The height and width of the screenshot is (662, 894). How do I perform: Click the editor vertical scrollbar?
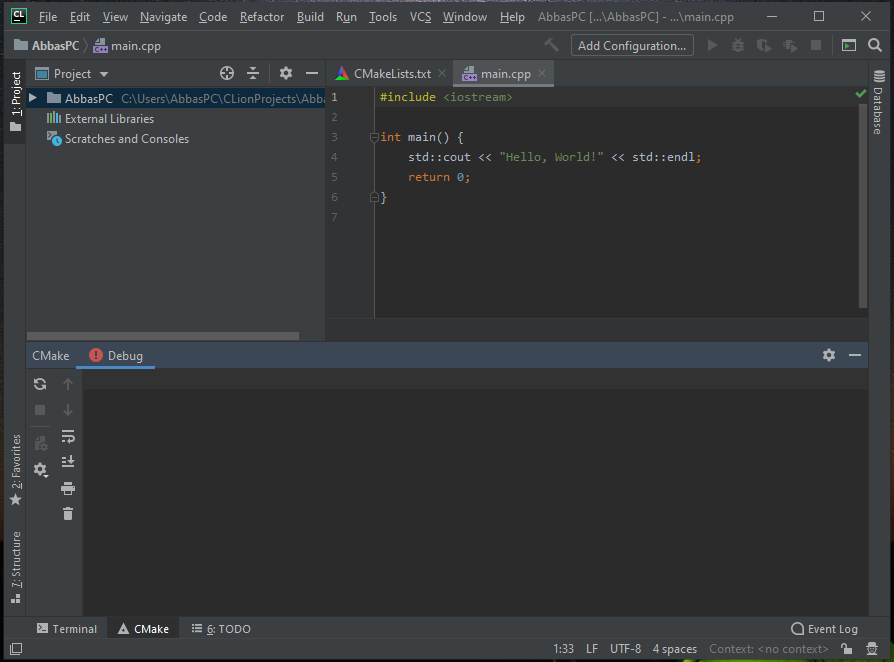pos(863,206)
